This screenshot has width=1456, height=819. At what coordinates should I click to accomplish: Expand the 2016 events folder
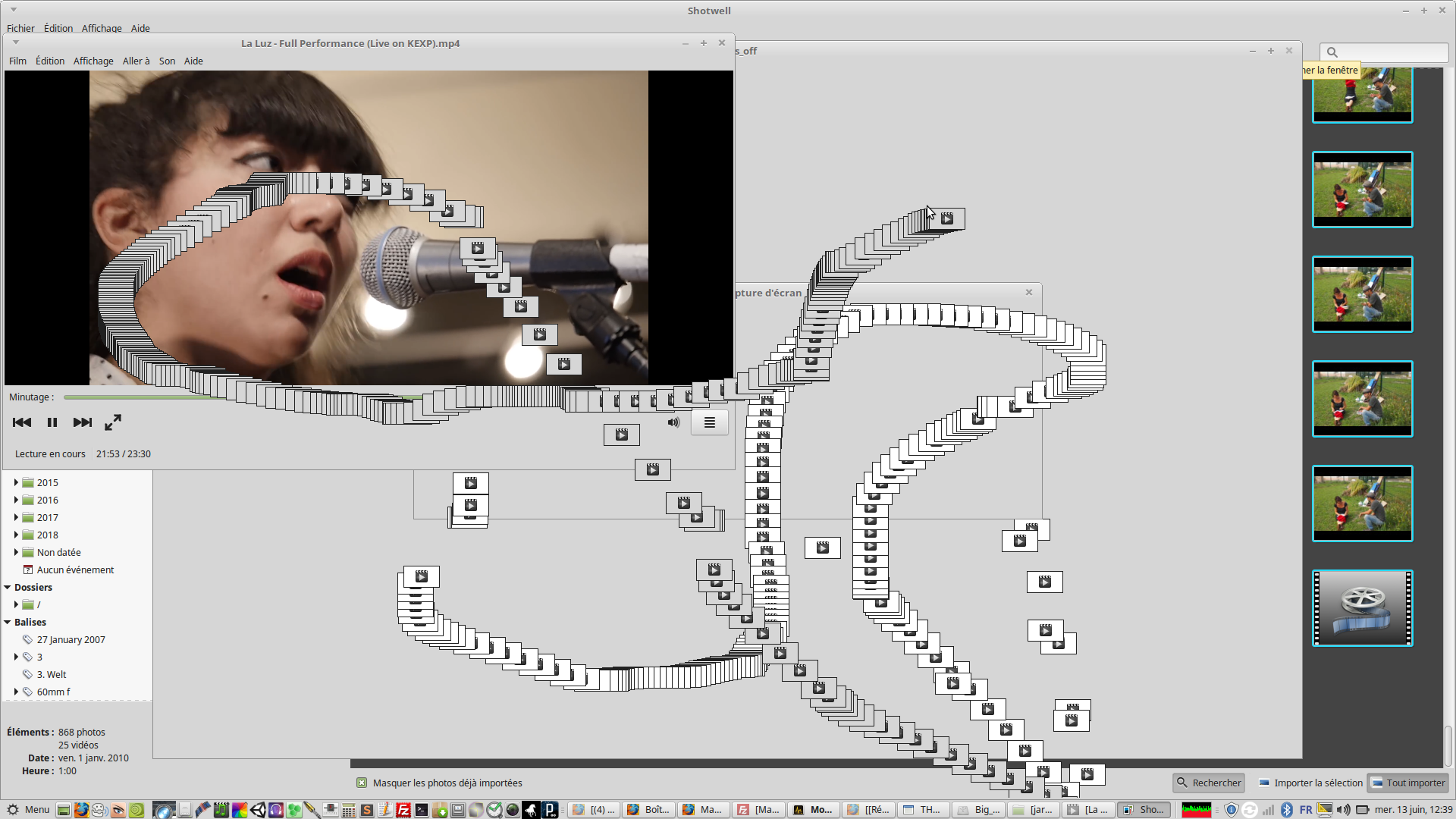coord(16,500)
